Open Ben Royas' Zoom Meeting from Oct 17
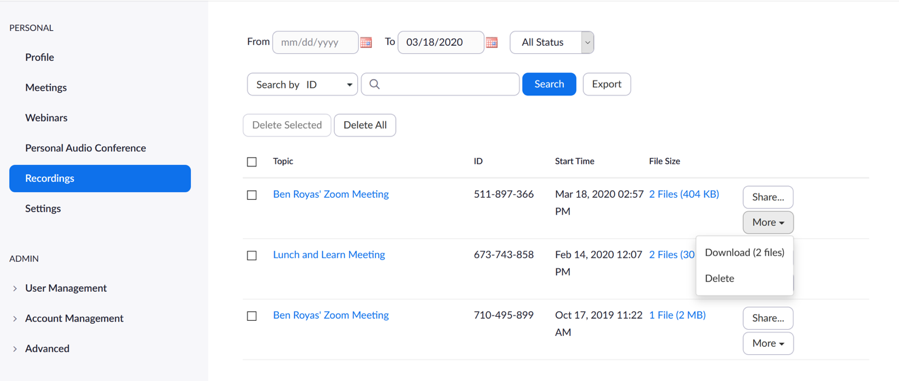899x381 pixels. pyautogui.click(x=331, y=315)
